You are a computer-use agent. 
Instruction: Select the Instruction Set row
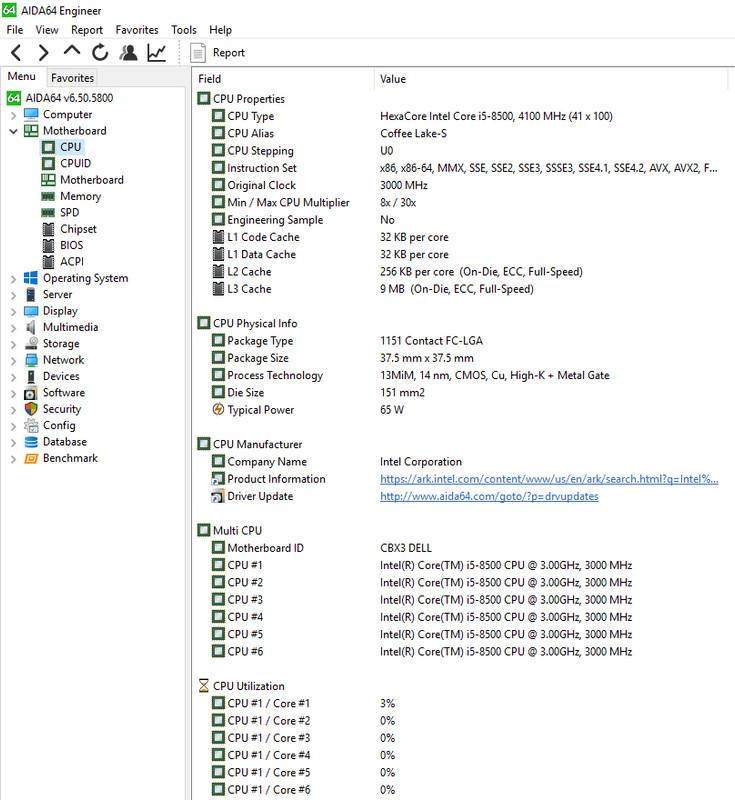pos(462,168)
